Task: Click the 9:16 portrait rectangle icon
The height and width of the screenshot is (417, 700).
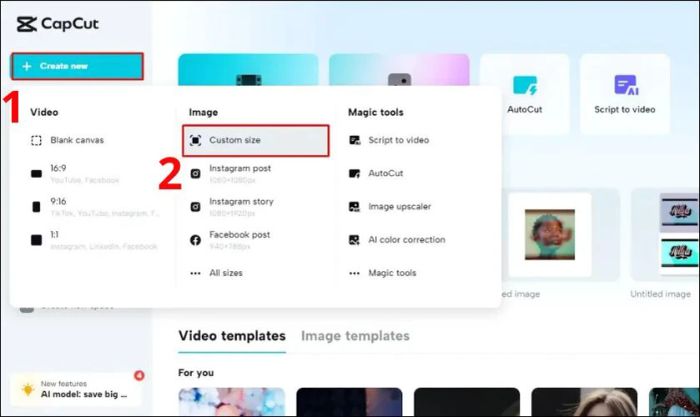Action: 36,207
